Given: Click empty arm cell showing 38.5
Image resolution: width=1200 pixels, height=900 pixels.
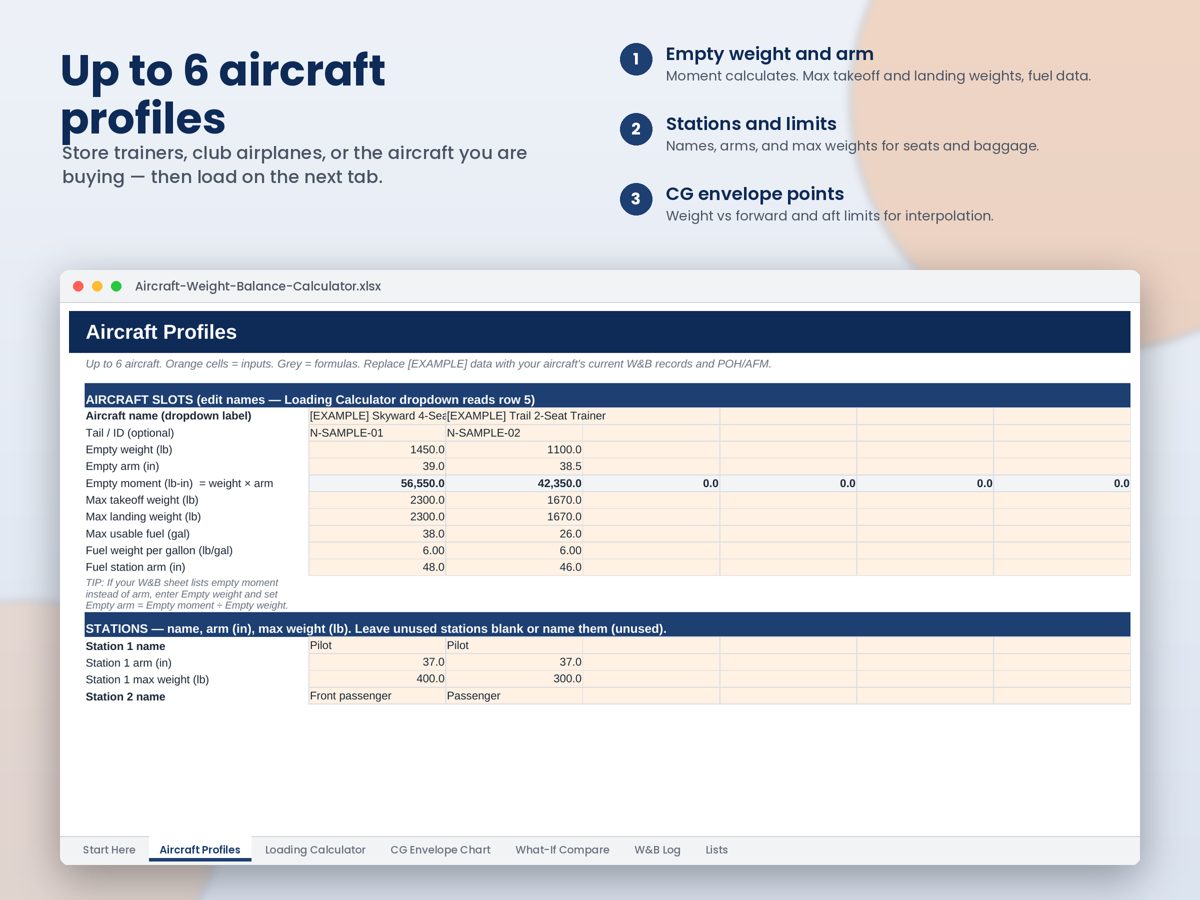Looking at the screenshot, I should coord(514,466).
